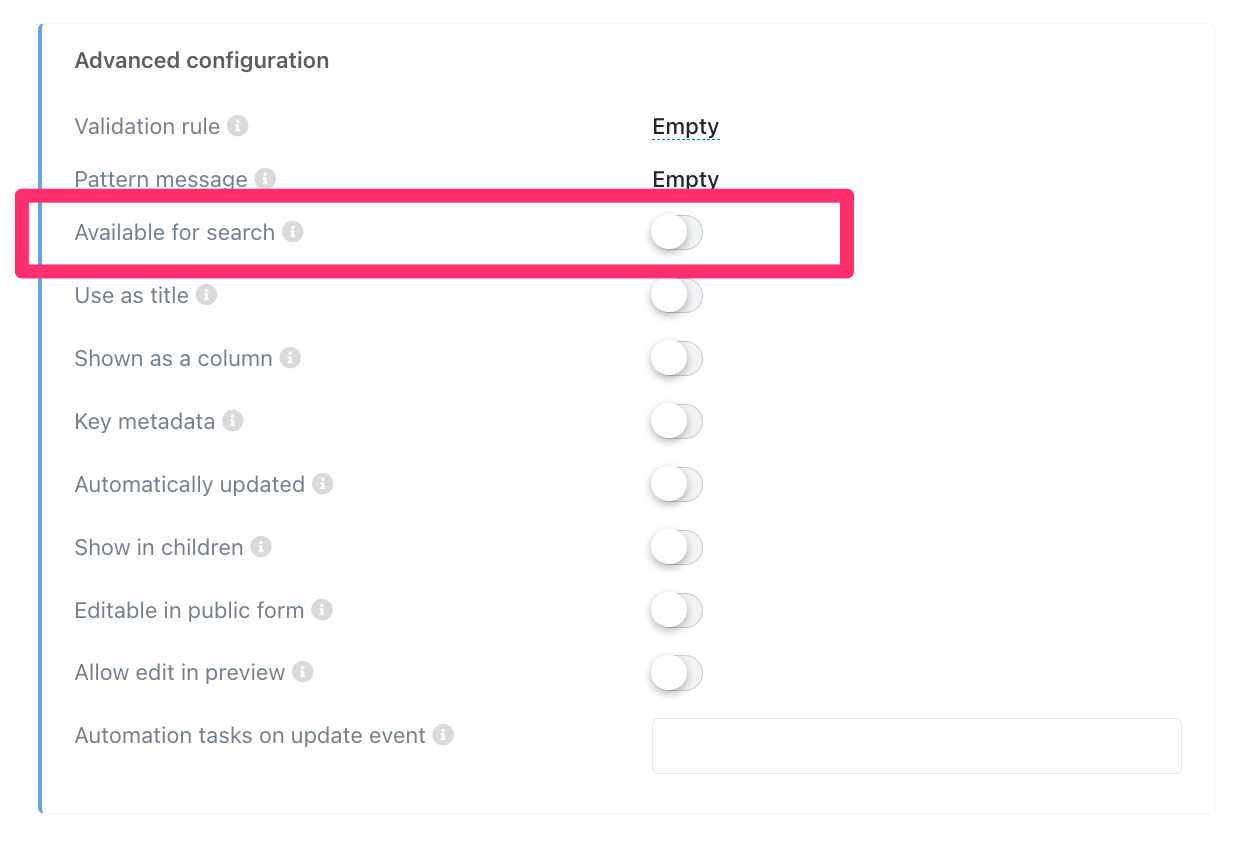
Task: Enable the Key metadata switch
Action: (676, 422)
